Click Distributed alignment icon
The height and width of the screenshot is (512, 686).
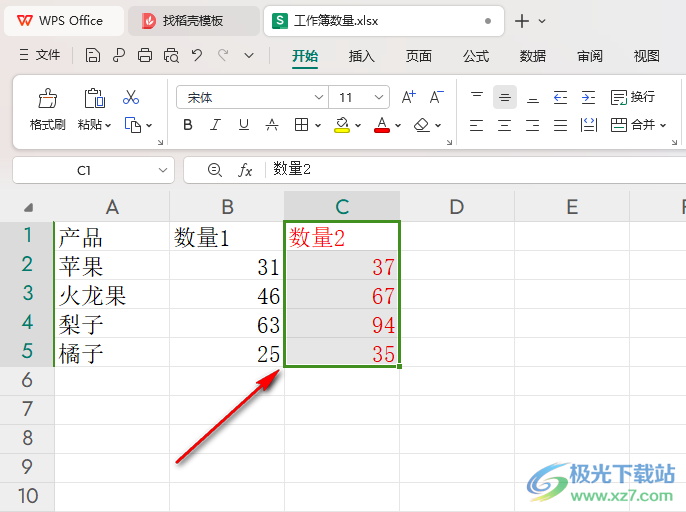589,126
